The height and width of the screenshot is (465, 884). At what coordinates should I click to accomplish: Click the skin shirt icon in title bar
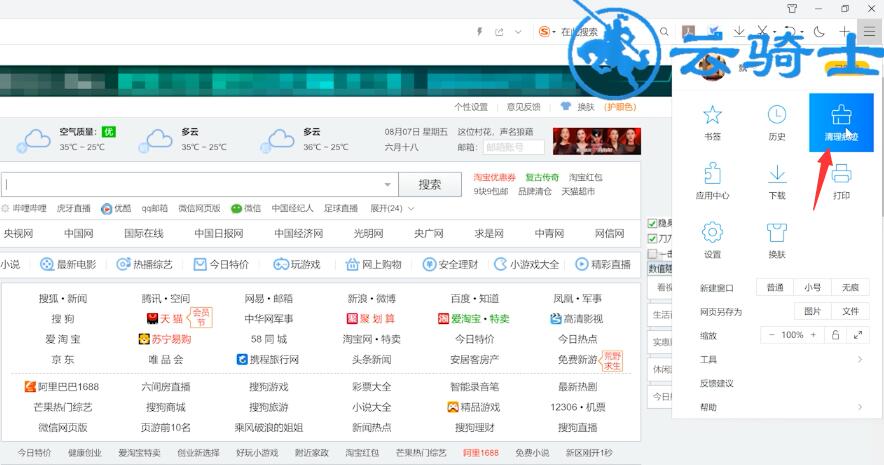pyautogui.click(x=792, y=8)
